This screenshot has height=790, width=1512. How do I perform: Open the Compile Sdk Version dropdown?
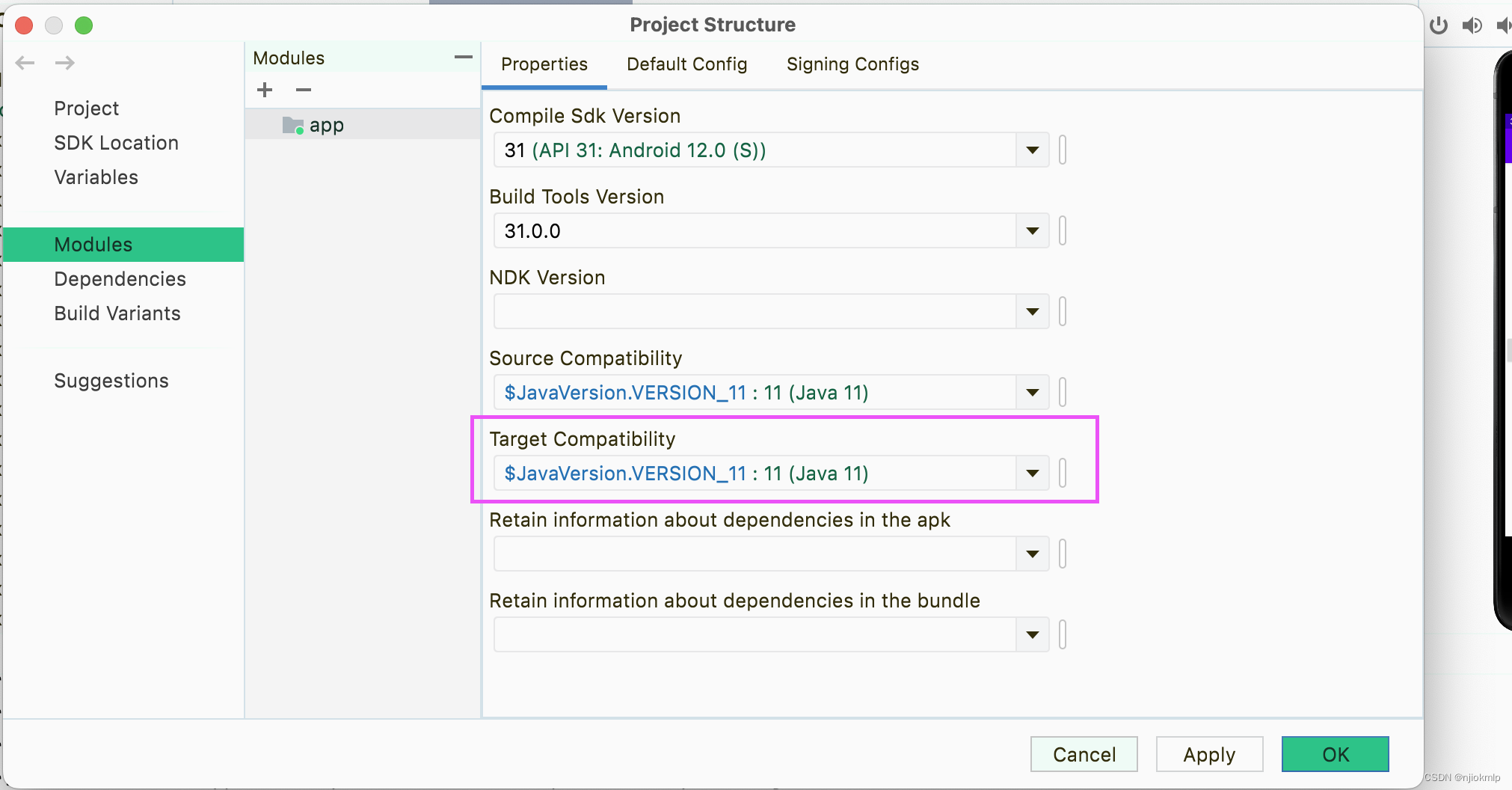1032,150
